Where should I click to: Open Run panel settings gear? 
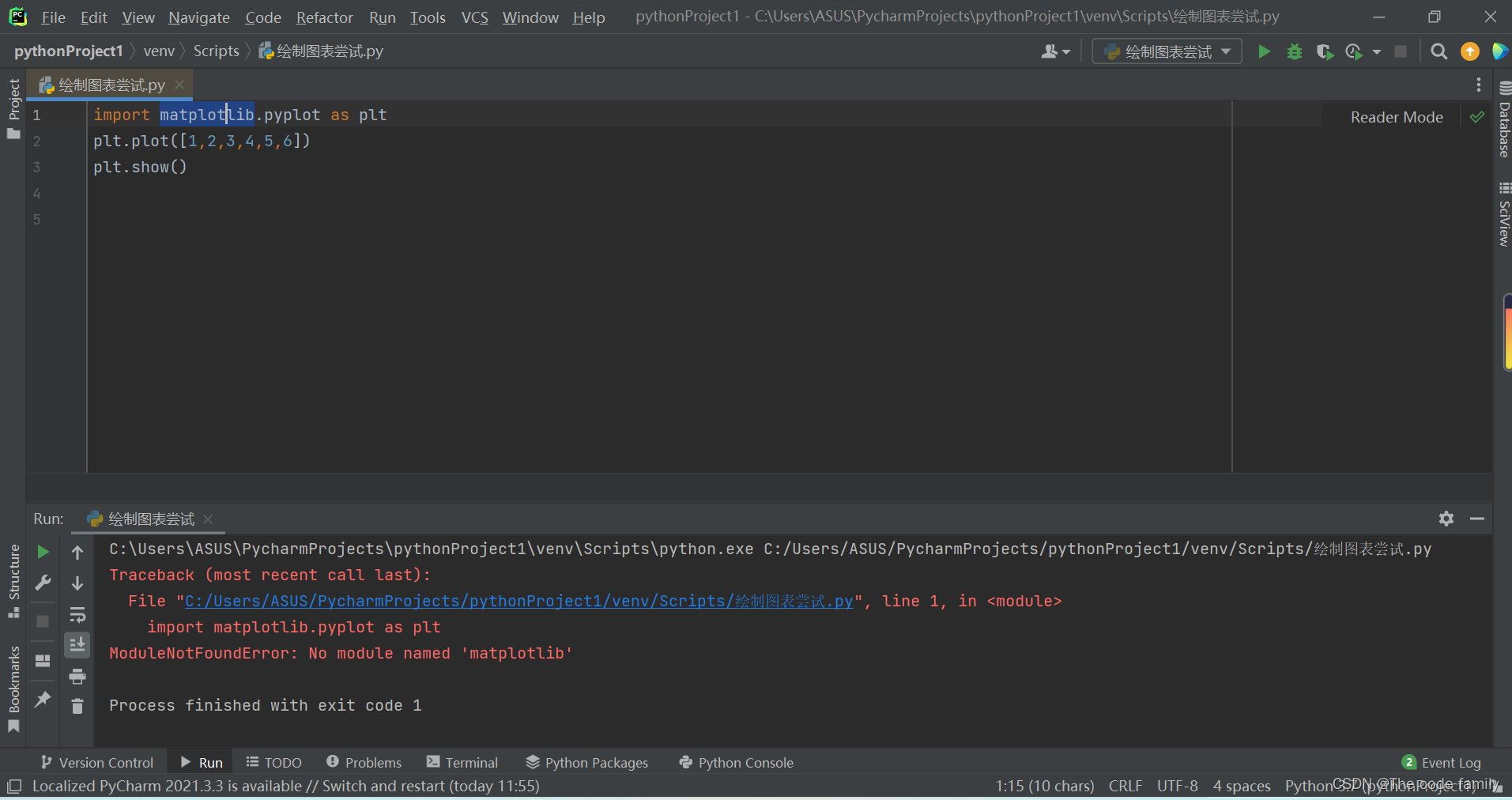pos(1446,519)
